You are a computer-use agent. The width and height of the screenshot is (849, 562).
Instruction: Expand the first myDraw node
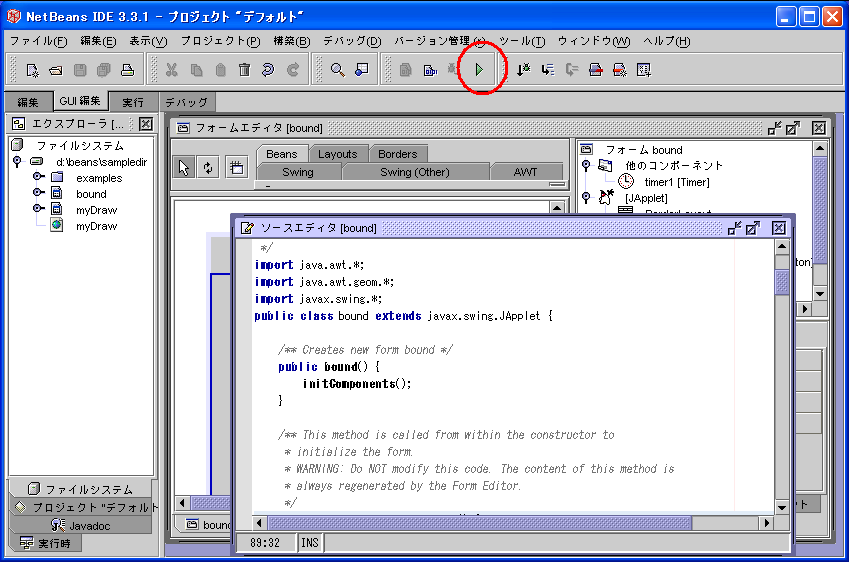tap(38, 208)
